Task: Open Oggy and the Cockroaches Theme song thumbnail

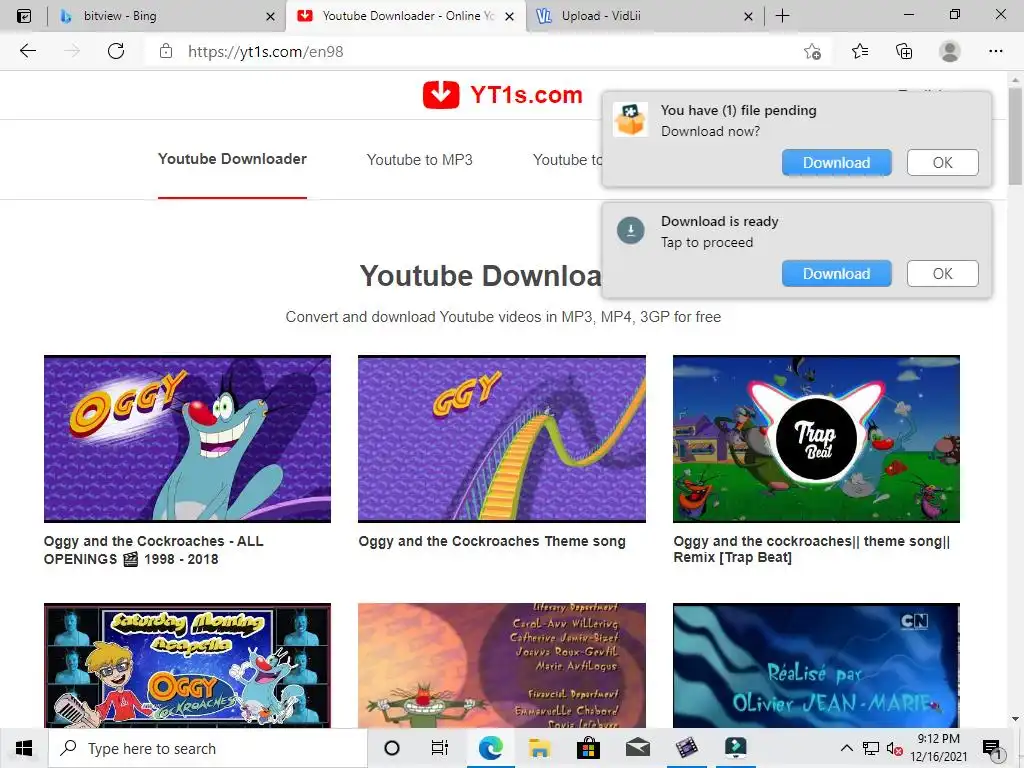Action: pos(502,439)
